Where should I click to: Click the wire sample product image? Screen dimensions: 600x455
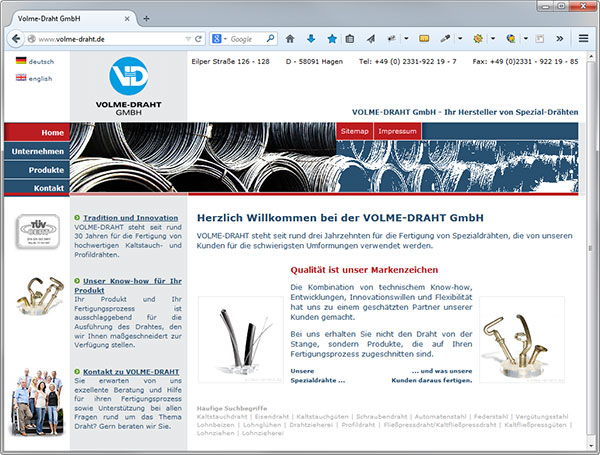241,339
